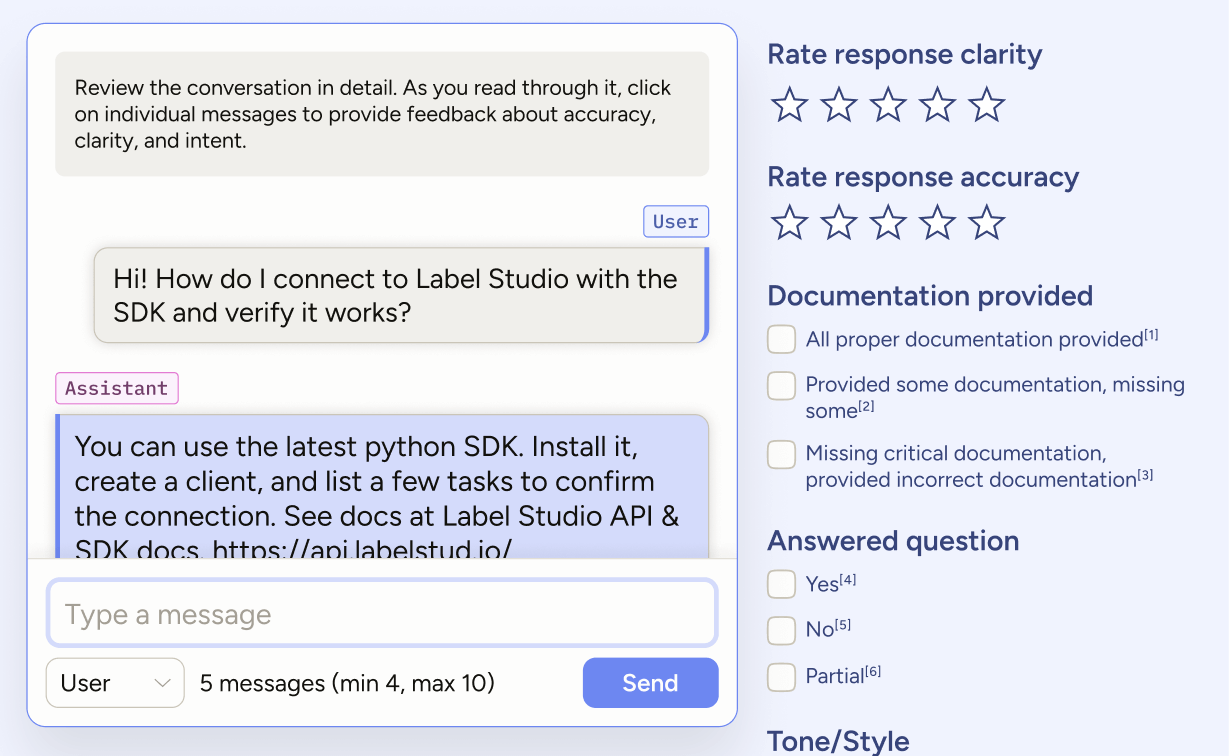Rate response clarity four stars
This screenshot has width=1229, height=756.
(937, 105)
